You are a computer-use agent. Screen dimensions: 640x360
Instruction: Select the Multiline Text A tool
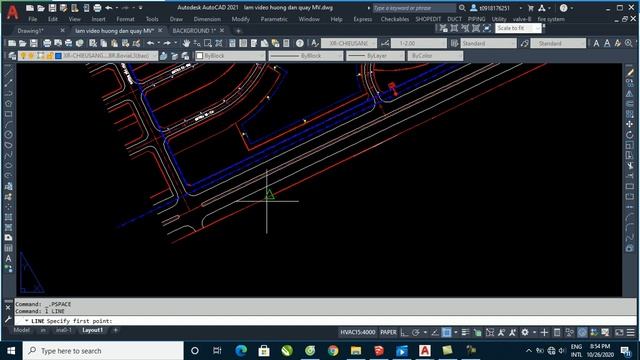pos(8,259)
